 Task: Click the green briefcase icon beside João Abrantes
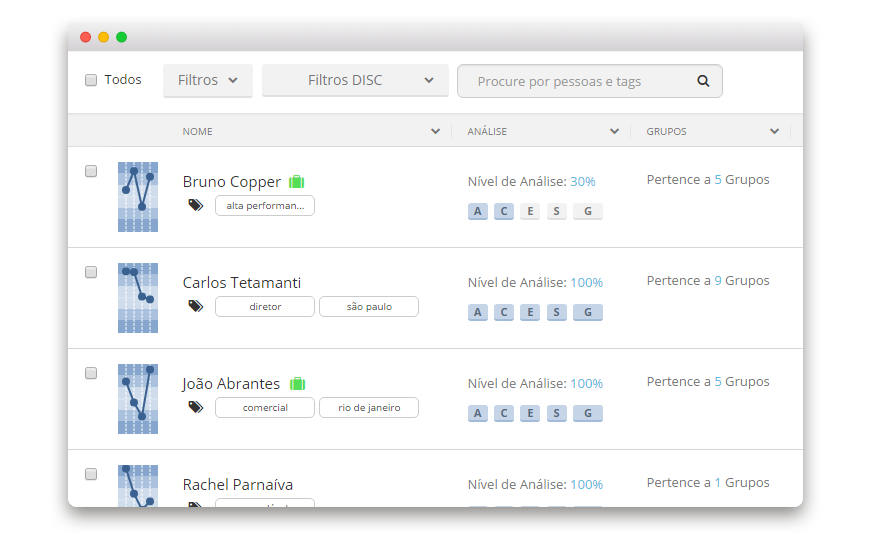click(297, 383)
